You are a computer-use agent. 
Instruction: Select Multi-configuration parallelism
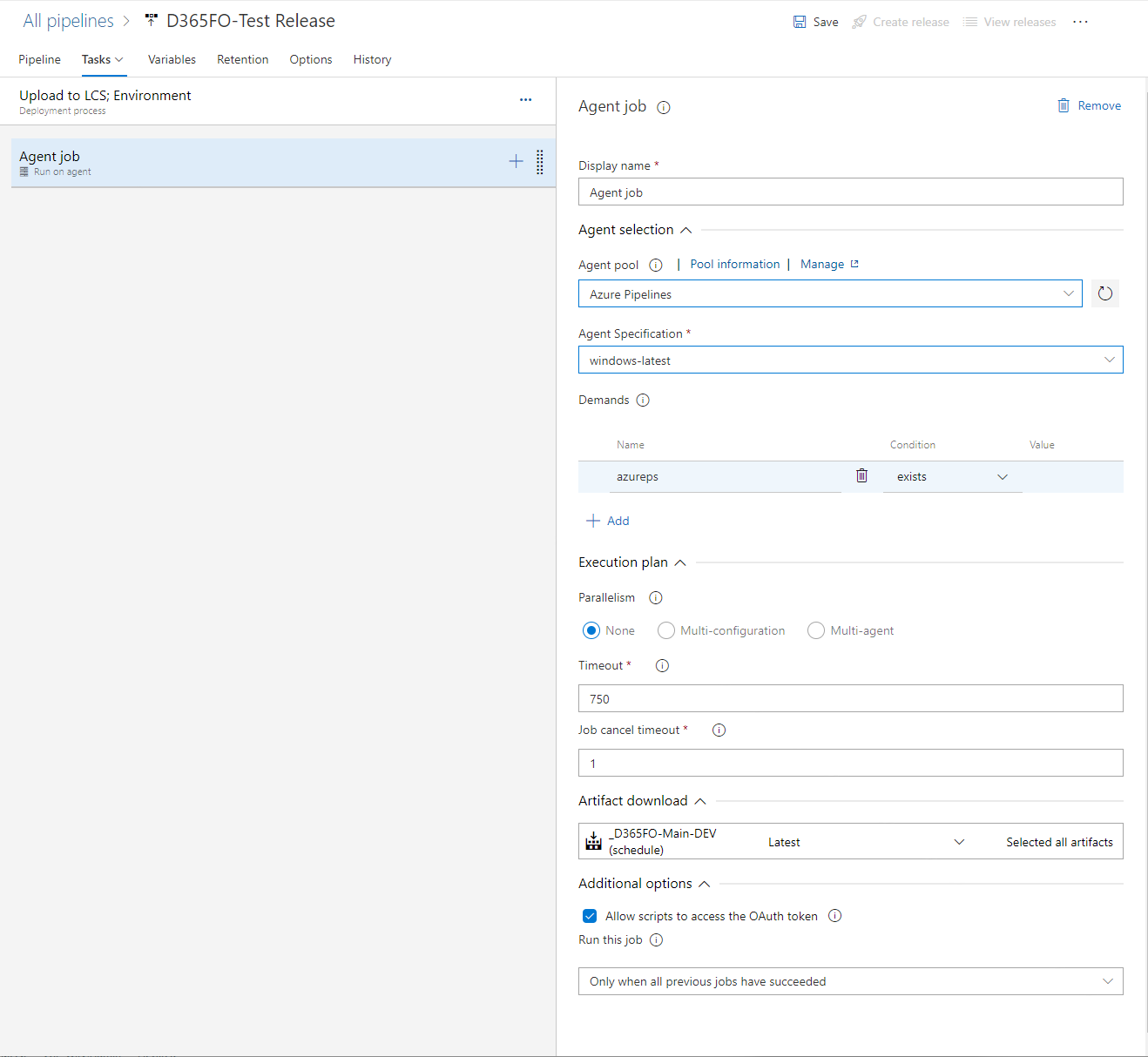pos(666,630)
